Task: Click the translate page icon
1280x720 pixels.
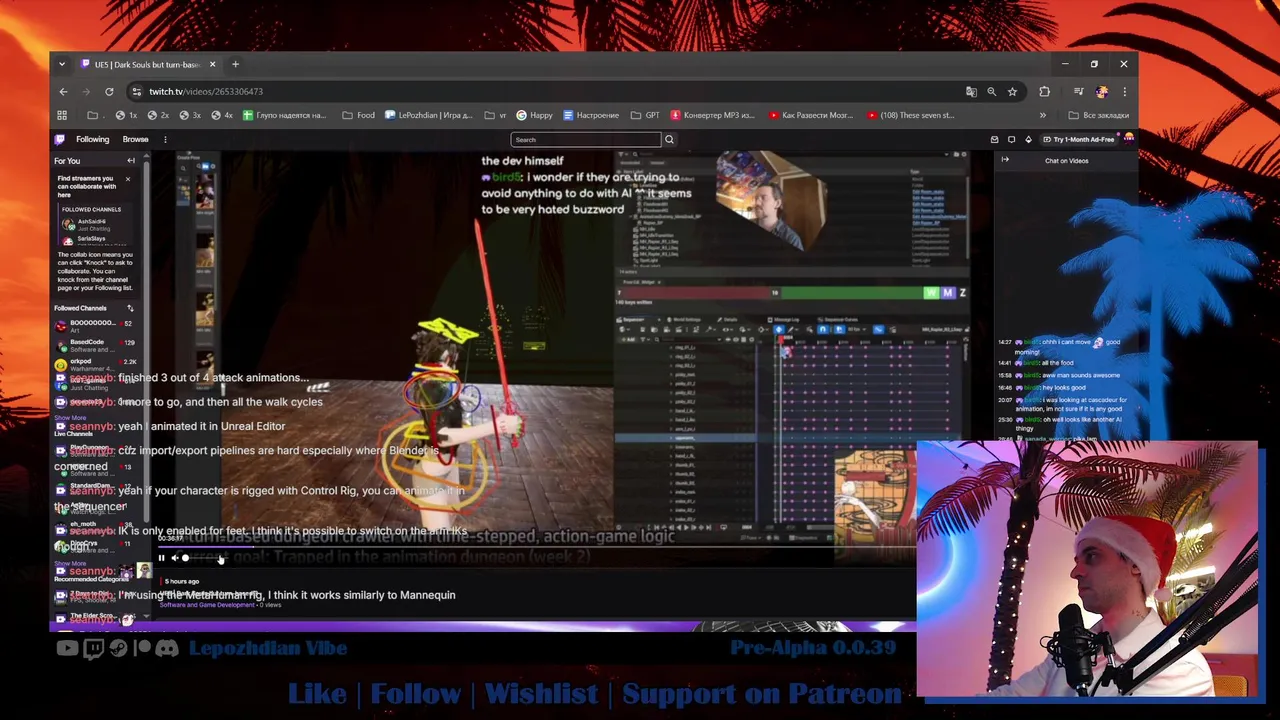Action: pos(971,91)
